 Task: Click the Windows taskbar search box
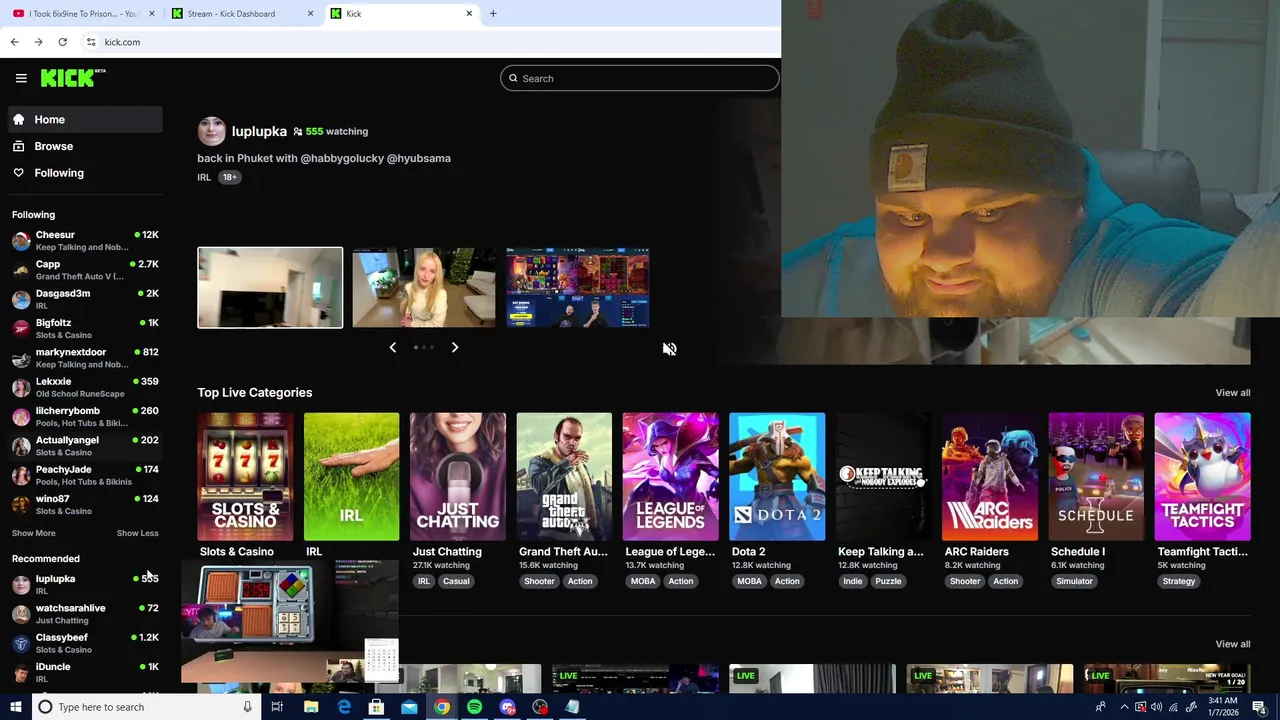click(x=145, y=707)
